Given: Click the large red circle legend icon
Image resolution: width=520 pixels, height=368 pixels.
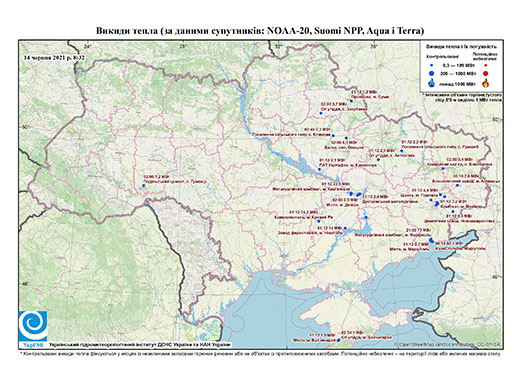Looking at the screenshot, I should pos(486,74).
